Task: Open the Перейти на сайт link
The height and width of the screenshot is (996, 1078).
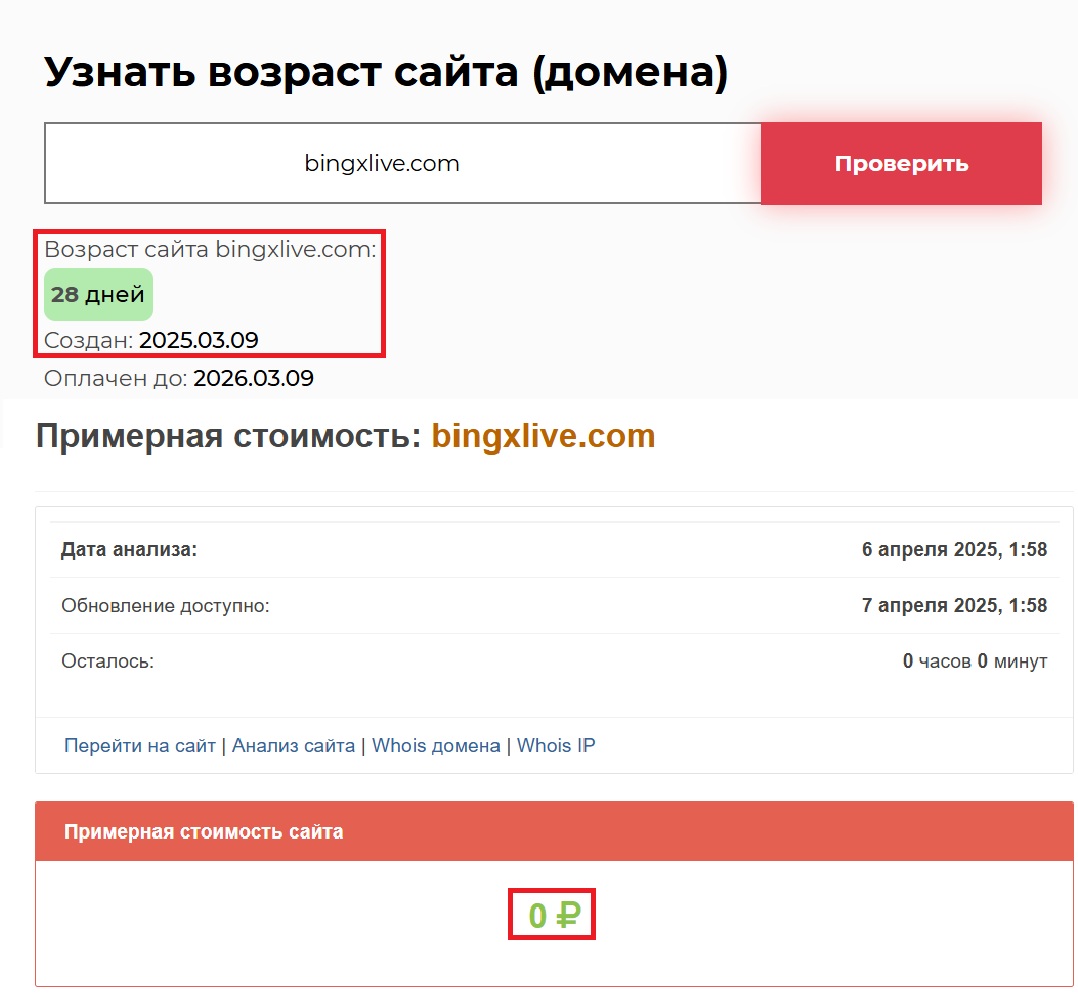Action: coord(140,745)
